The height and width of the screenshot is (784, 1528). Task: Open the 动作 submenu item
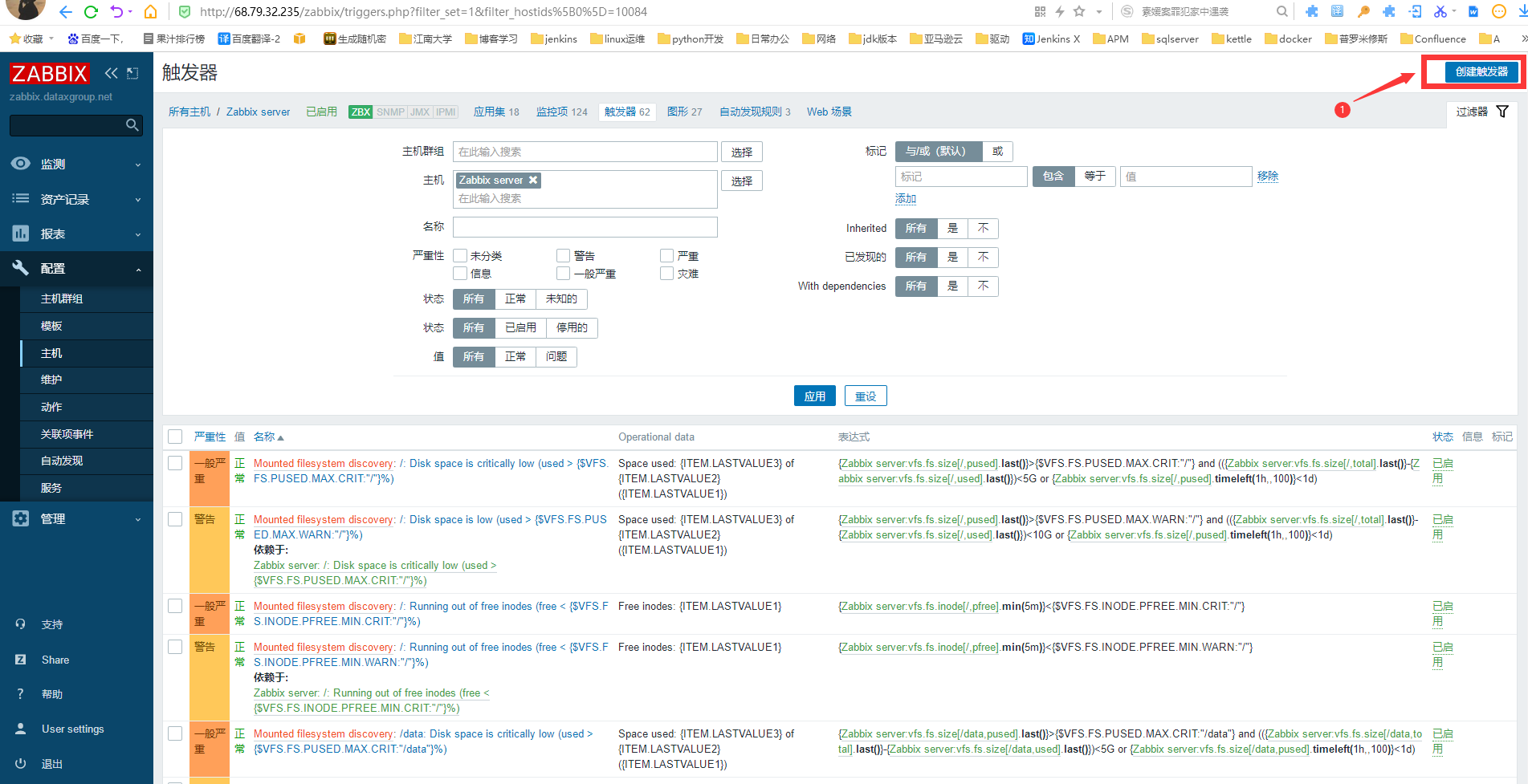pyautogui.click(x=51, y=407)
